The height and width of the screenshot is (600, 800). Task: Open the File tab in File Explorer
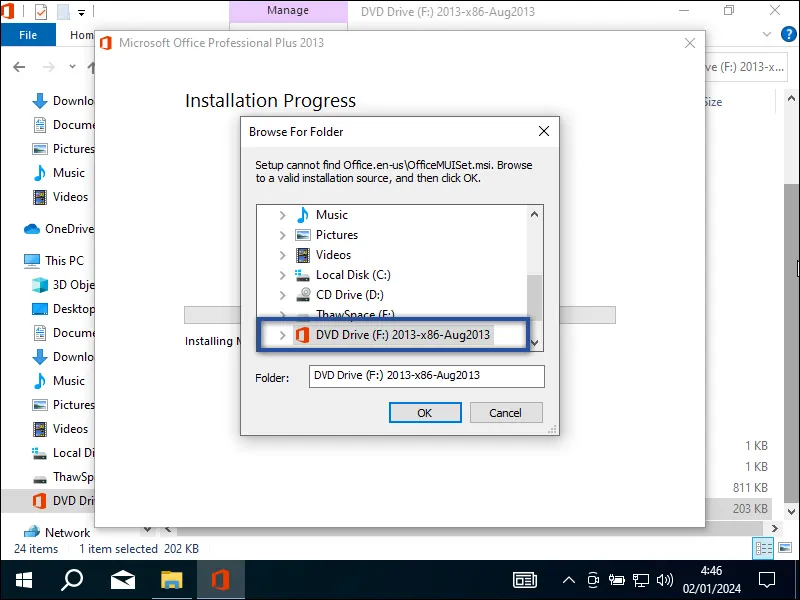(28, 34)
